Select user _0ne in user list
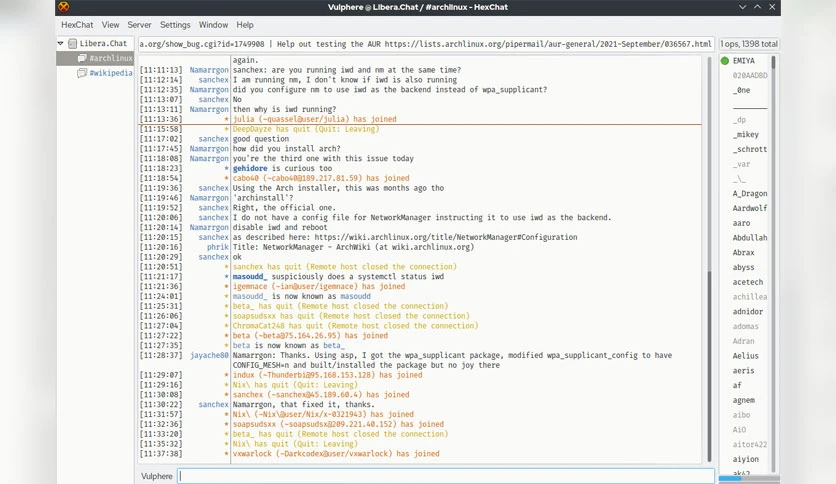836x484 pixels. coord(741,90)
